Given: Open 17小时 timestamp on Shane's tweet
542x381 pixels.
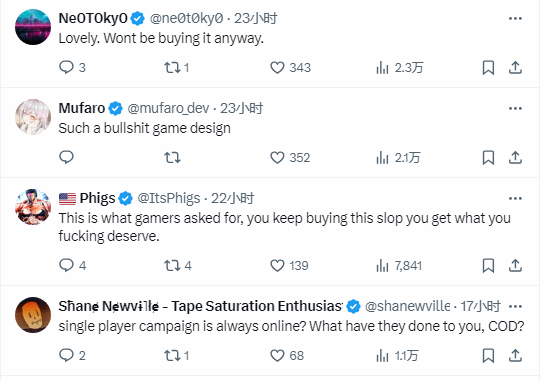Looking at the screenshot, I should (480, 306).
